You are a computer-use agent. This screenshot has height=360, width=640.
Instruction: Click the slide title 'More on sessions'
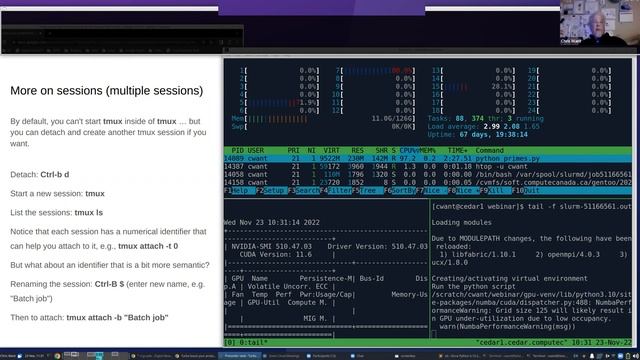(x=107, y=91)
